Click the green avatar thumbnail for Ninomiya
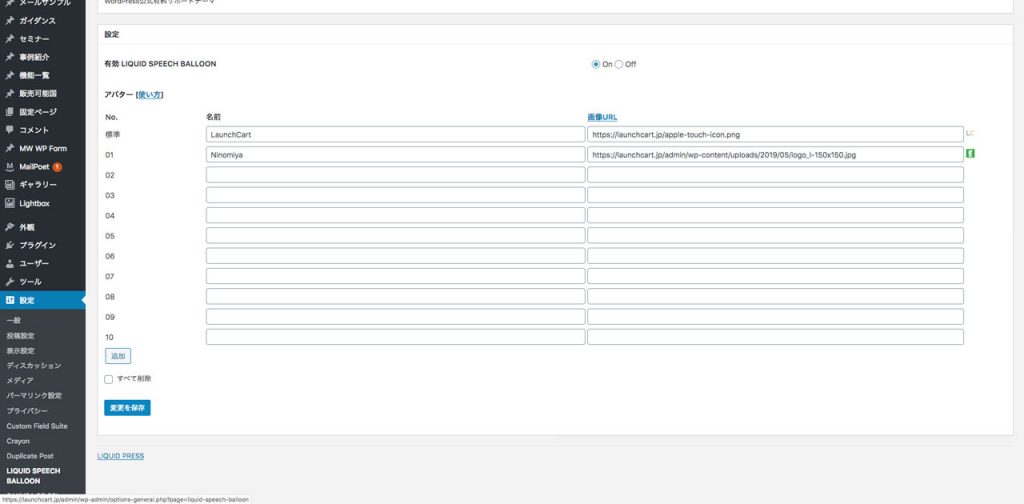Screen dimensions: 1024x504 (x=970, y=153)
